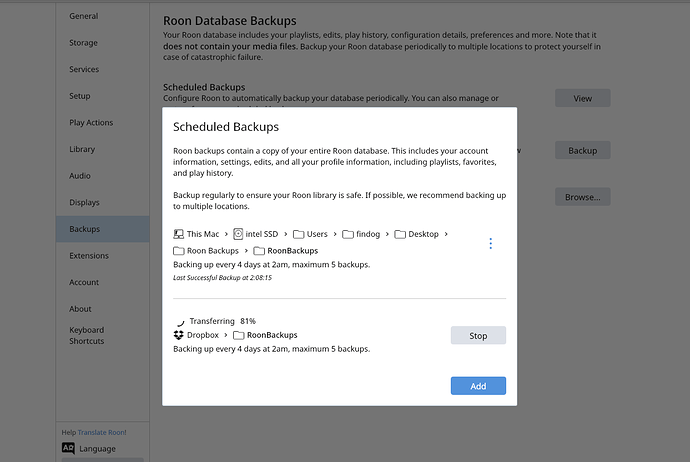This screenshot has height=462, width=690.
Task: Click the Dropbox path label
Action: coord(203,335)
